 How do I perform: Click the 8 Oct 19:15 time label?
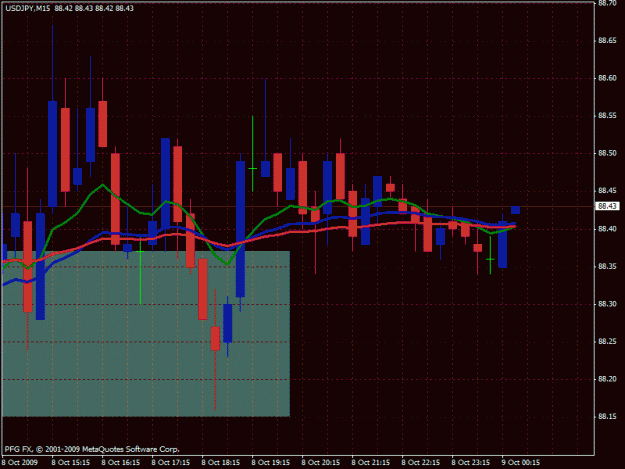pyautogui.click(x=271, y=463)
